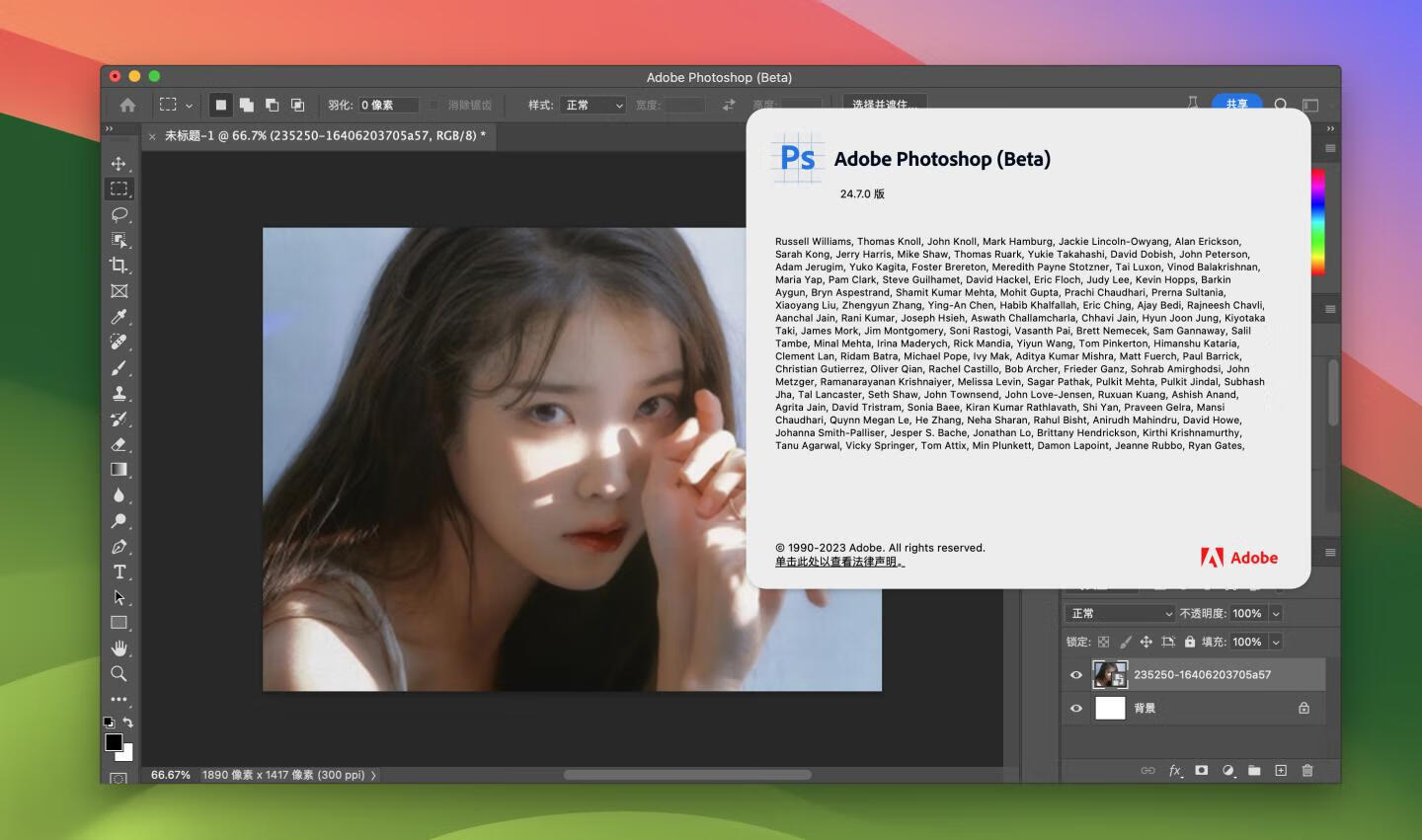Hide the 背景 layer eye icon
The height and width of the screenshot is (840, 1422).
(1076, 708)
